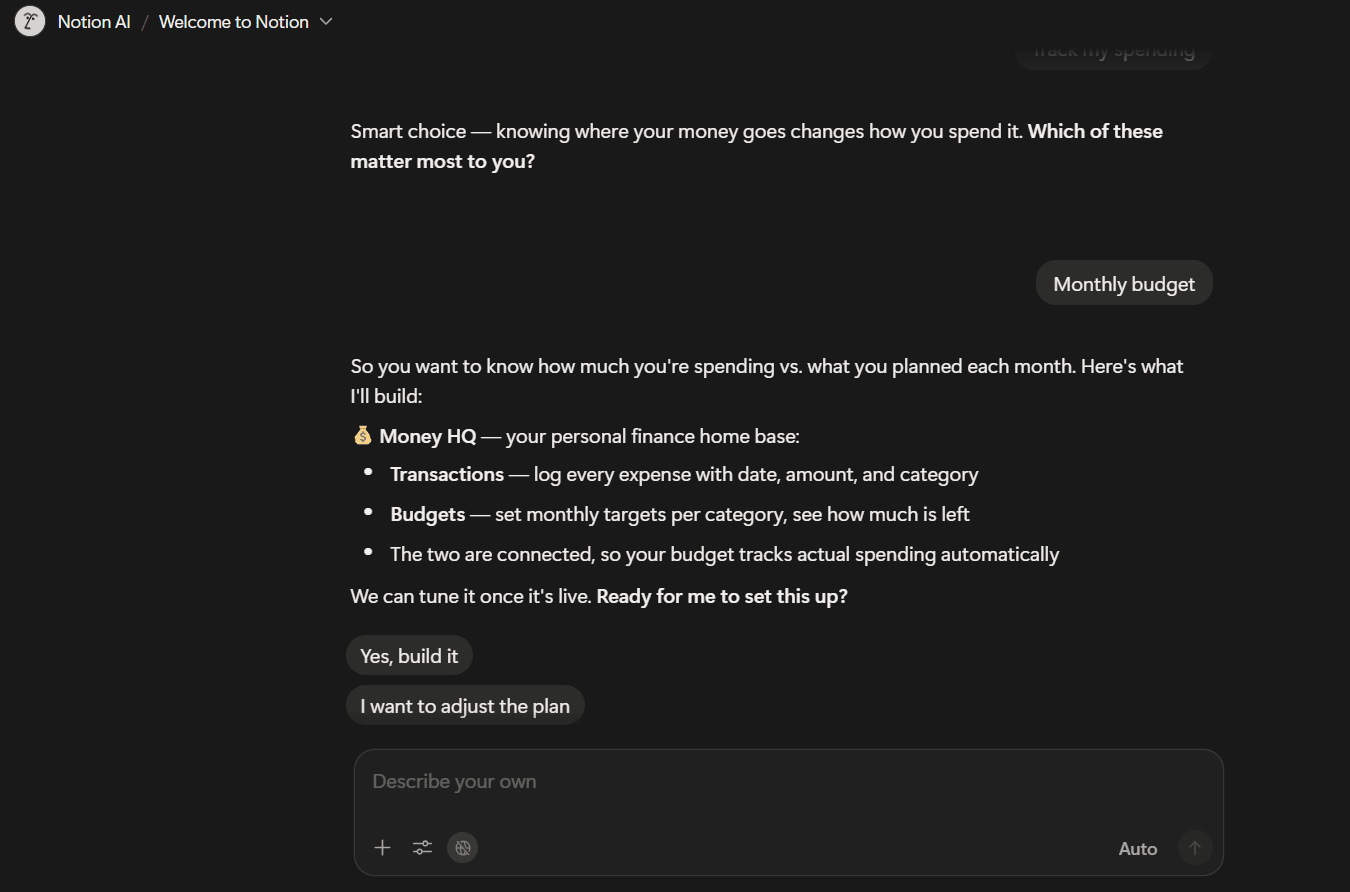This screenshot has height=892, width=1350.
Task: Click the Which of these matter most question
Action: click(757, 146)
